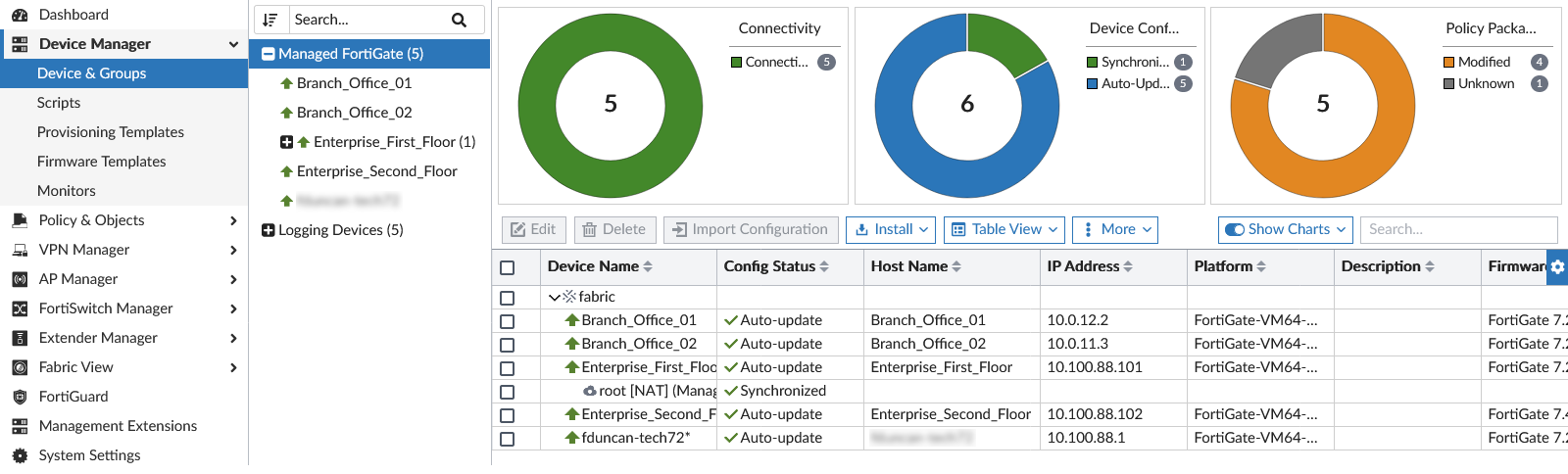Screen dimensions: 1568x474
Task: Open the More actions menu
Action: pos(1115,229)
